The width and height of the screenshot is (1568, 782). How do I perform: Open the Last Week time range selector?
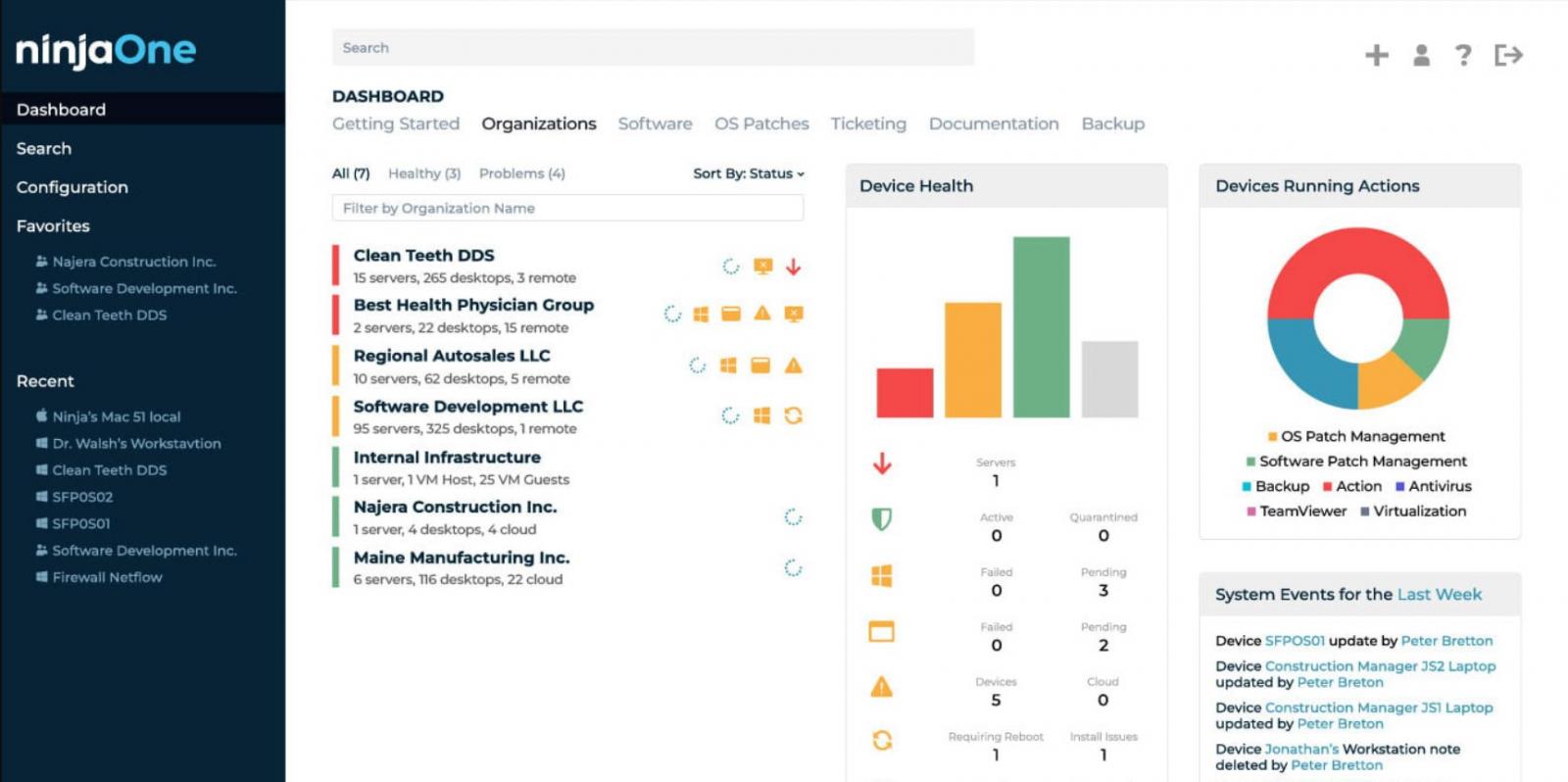(1439, 594)
